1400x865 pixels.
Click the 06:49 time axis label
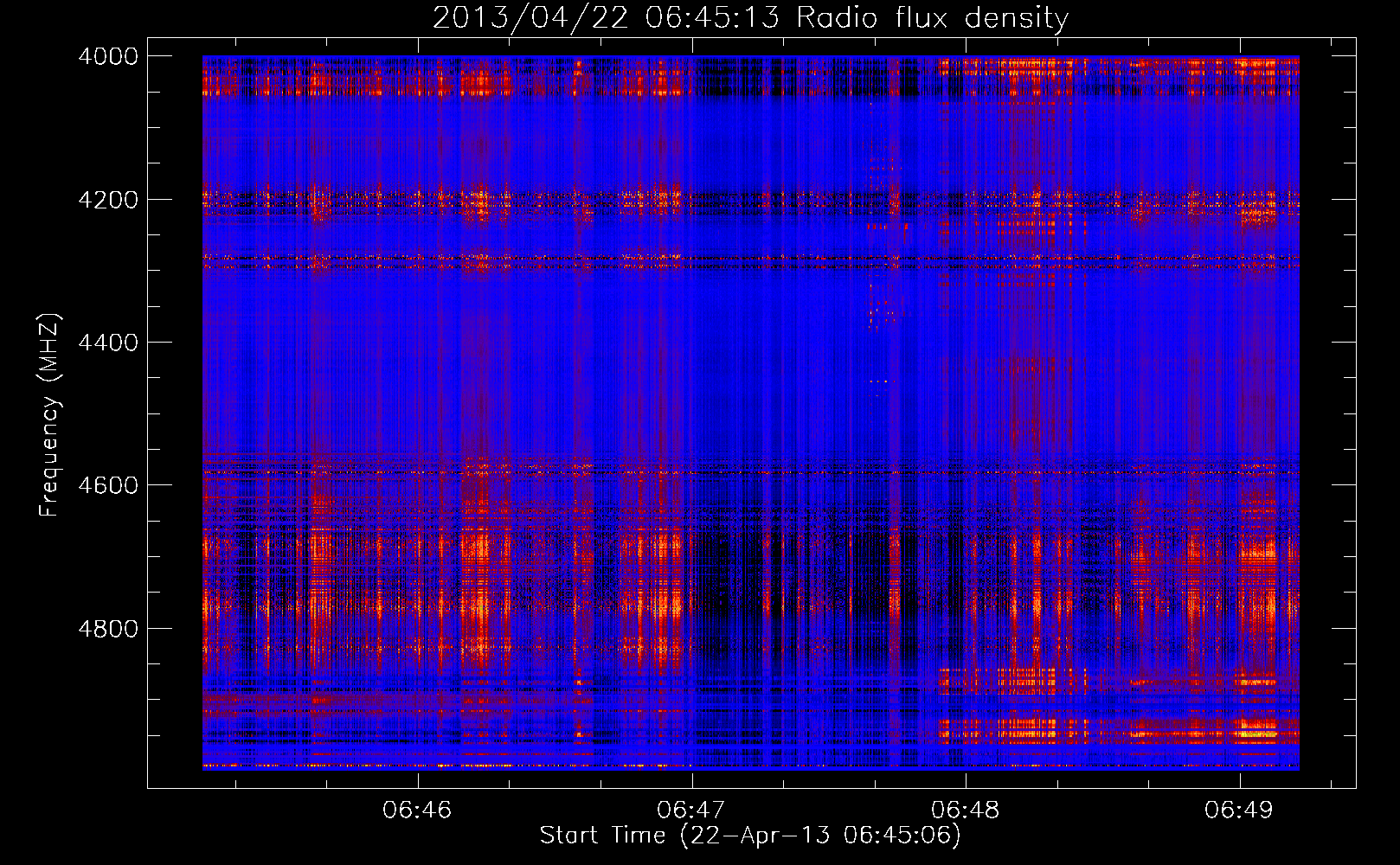point(1239,811)
